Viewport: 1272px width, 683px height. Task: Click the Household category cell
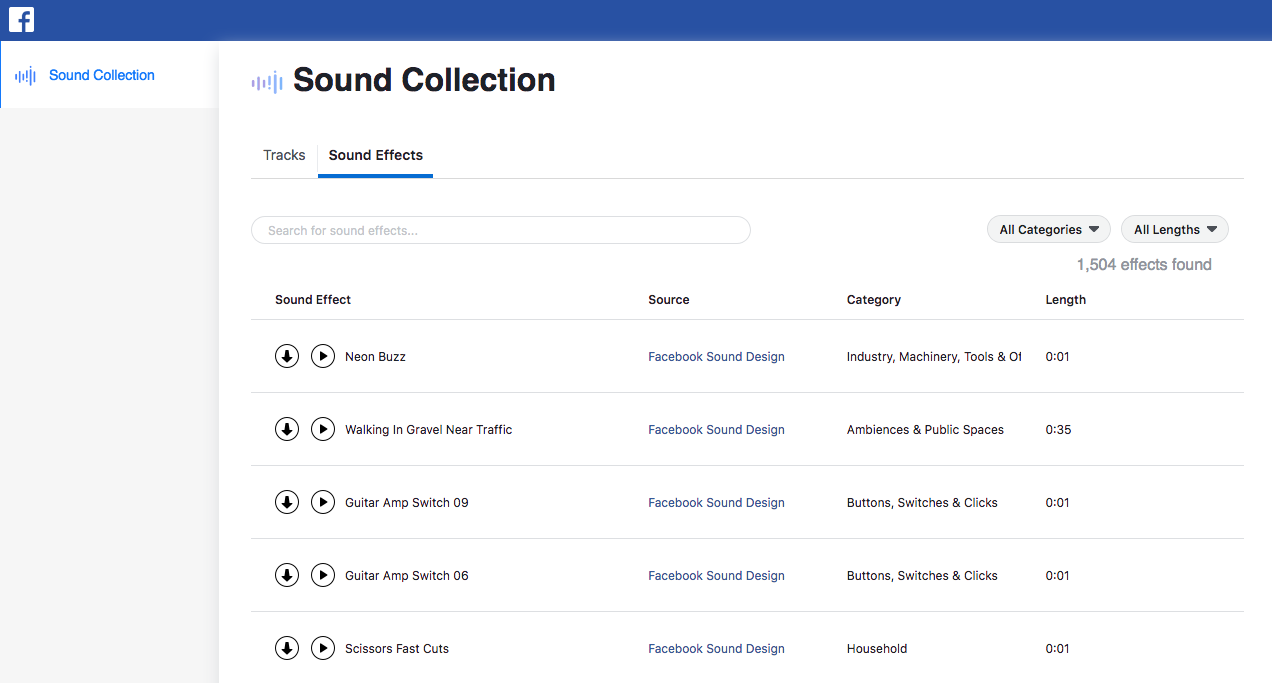coord(877,649)
